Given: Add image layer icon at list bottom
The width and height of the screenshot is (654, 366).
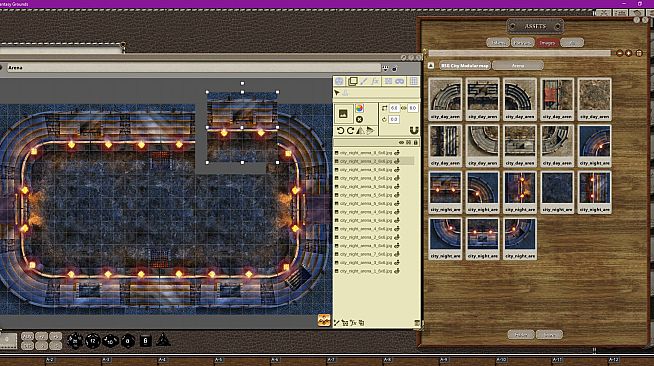Looking at the screenshot, I should click(345, 323).
